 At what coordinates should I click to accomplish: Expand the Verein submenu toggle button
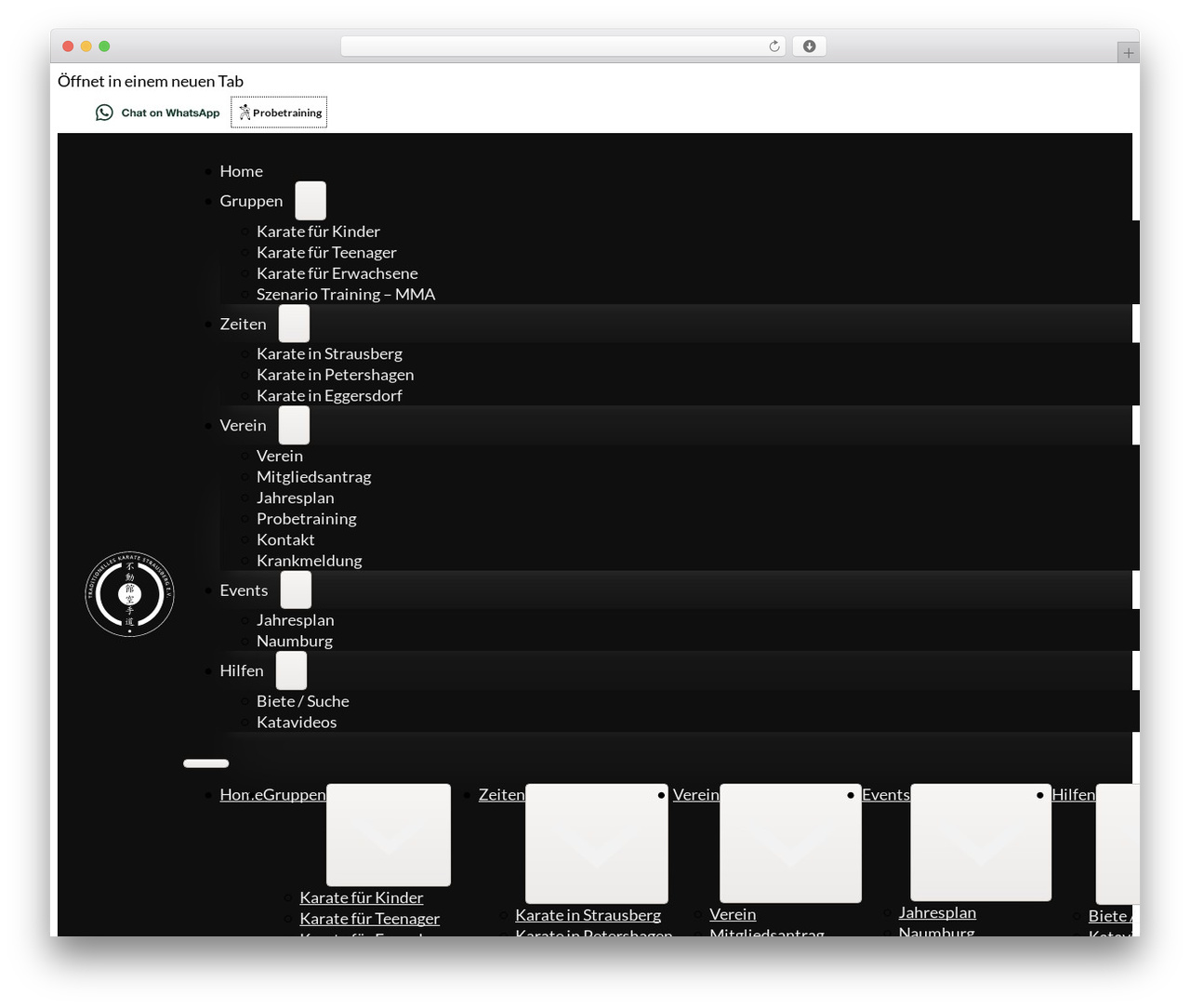[x=294, y=425]
